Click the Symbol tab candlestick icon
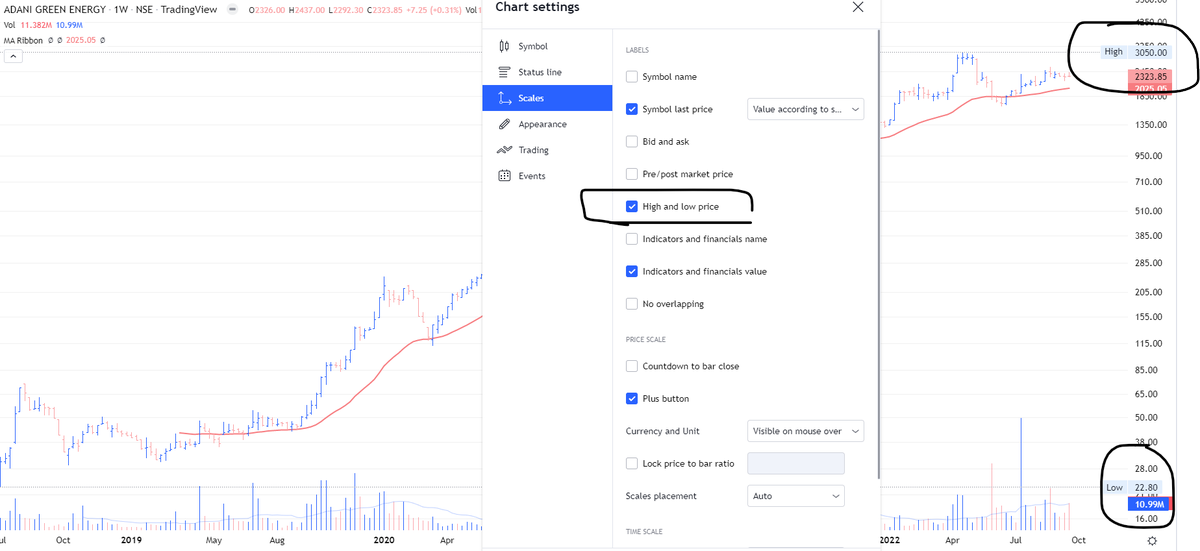 point(504,46)
